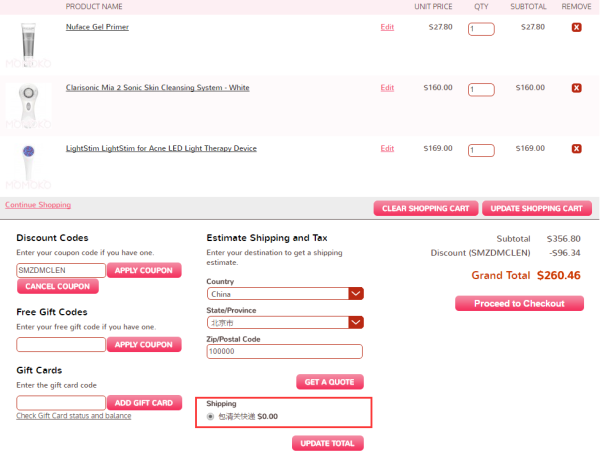Open the State/Province dropdown
This screenshot has height=460, width=600.
[285, 323]
